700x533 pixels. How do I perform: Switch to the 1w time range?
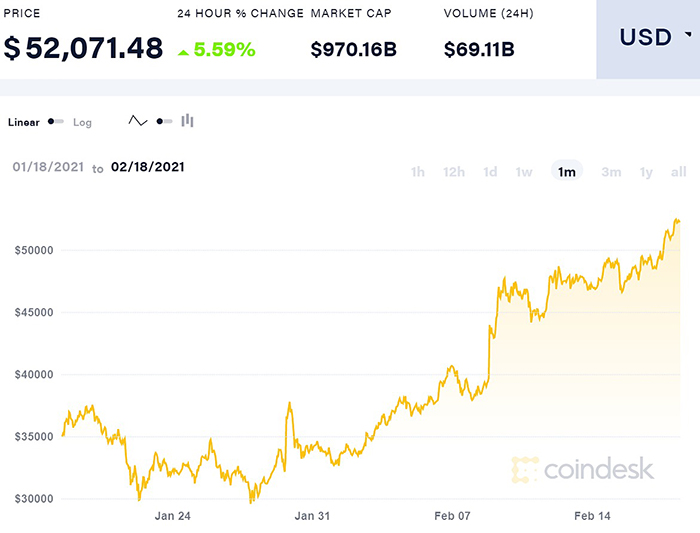point(524,172)
